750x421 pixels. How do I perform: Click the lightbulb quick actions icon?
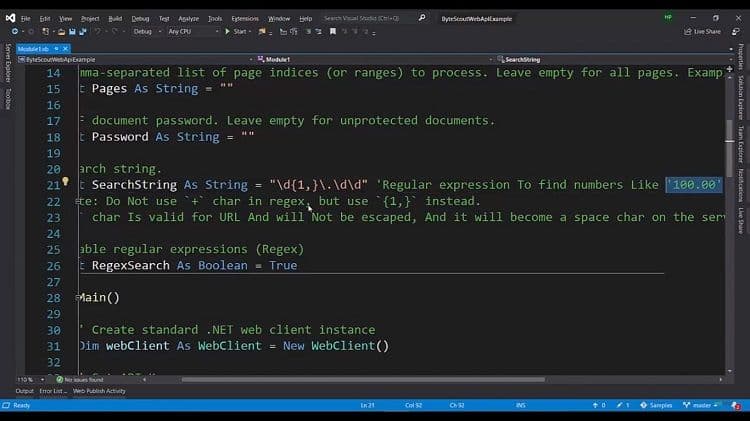[x=65, y=183]
